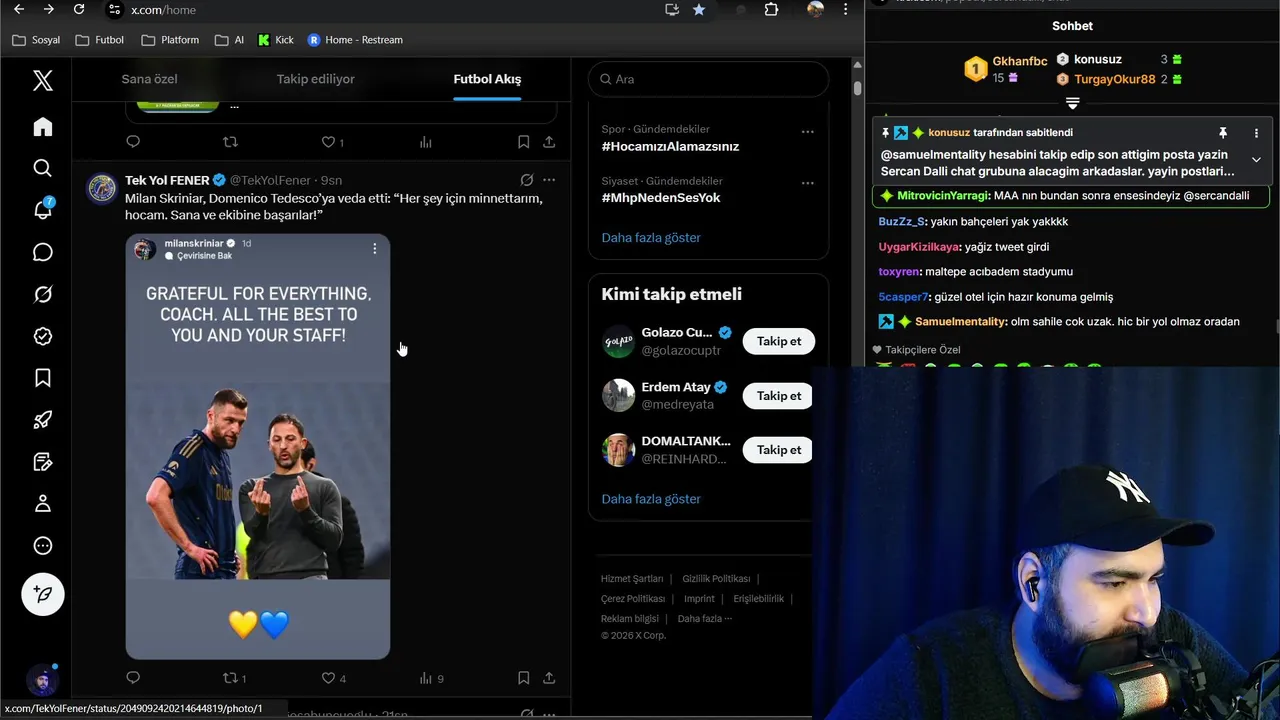This screenshot has height=720, width=1280.
Task: Follow DOMALTANK... with Takip et
Action: 779,450
